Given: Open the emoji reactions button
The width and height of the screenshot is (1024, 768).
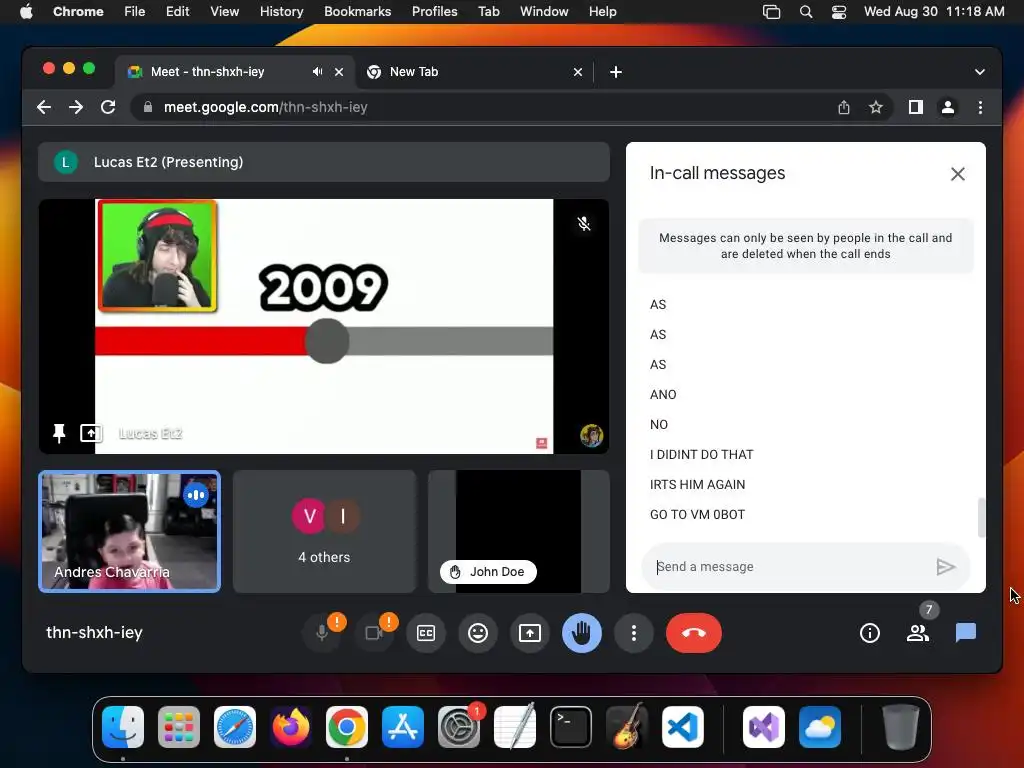Looking at the screenshot, I should (478, 633).
